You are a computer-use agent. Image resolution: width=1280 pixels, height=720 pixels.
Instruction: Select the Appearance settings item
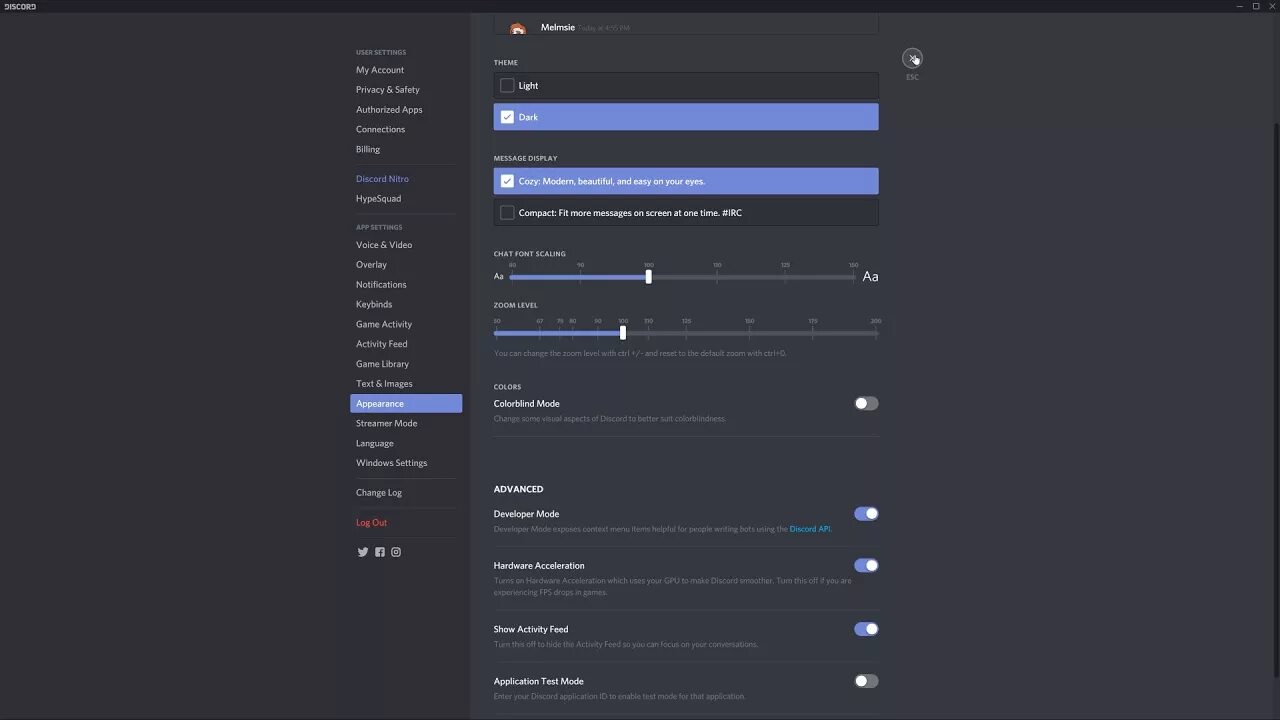[406, 404]
